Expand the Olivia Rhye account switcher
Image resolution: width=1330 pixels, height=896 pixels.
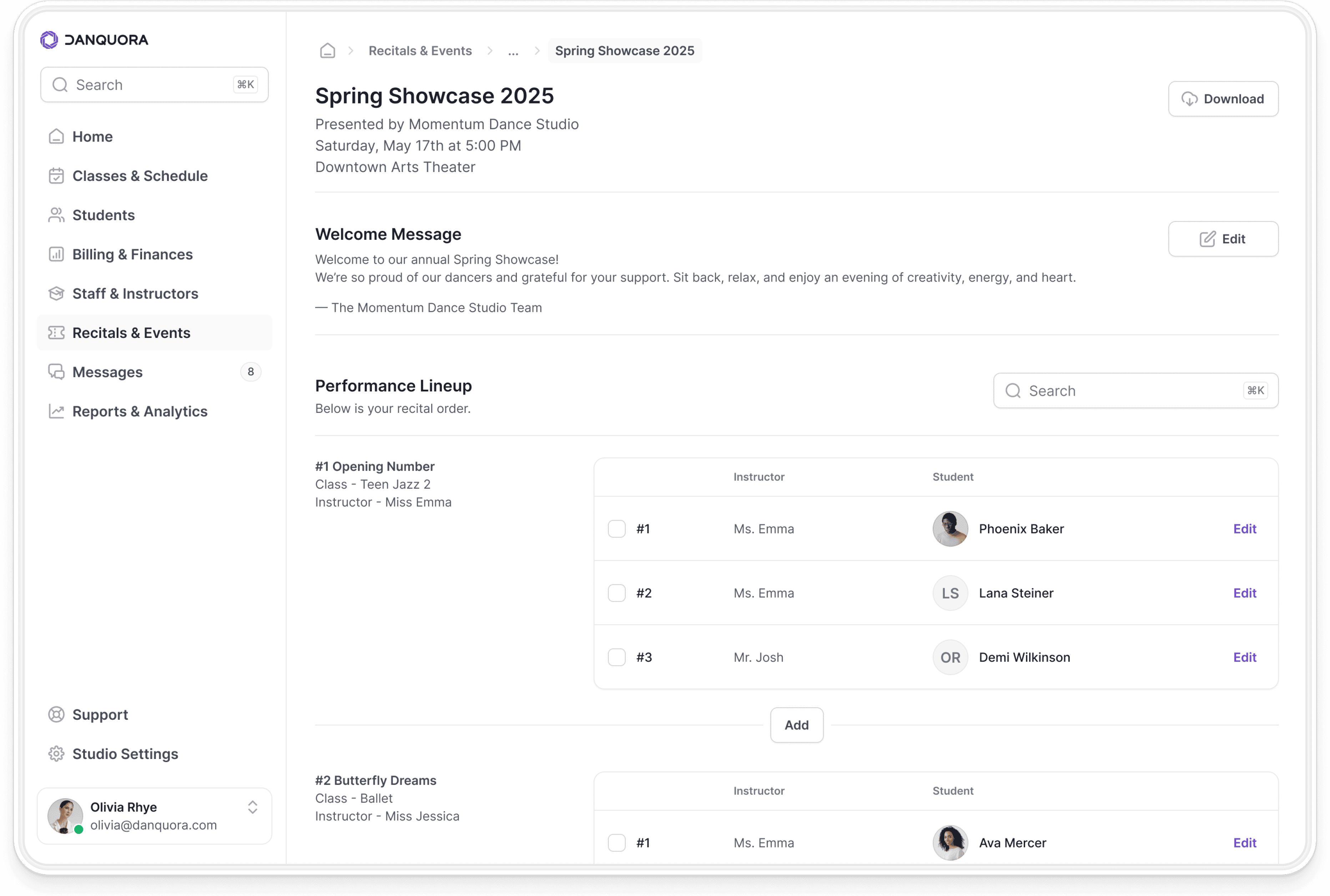pos(252,807)
